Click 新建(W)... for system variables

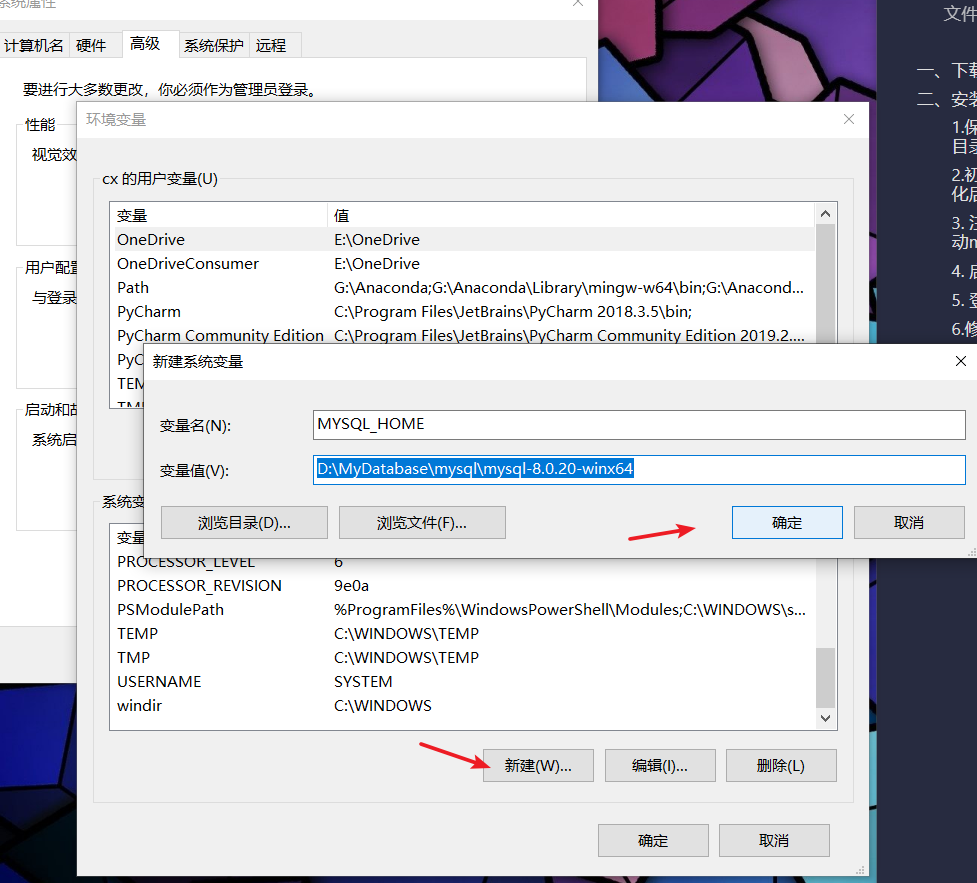click(538, 765)
